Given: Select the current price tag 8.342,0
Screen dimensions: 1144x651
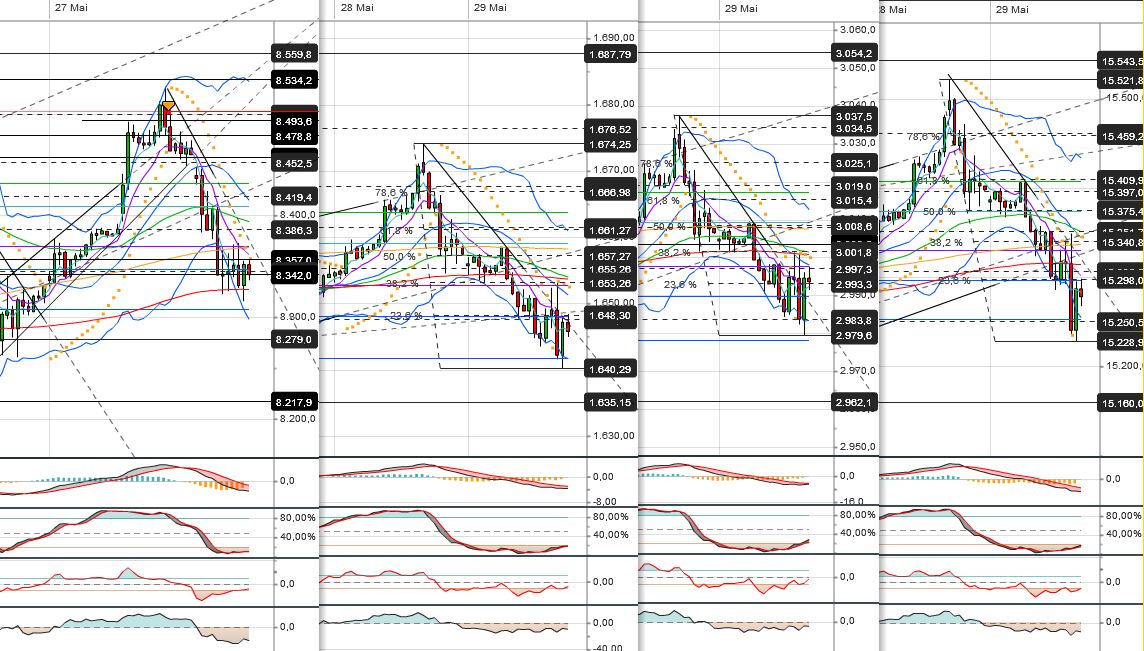Looking at the screenshot, I should pos(295,275).
